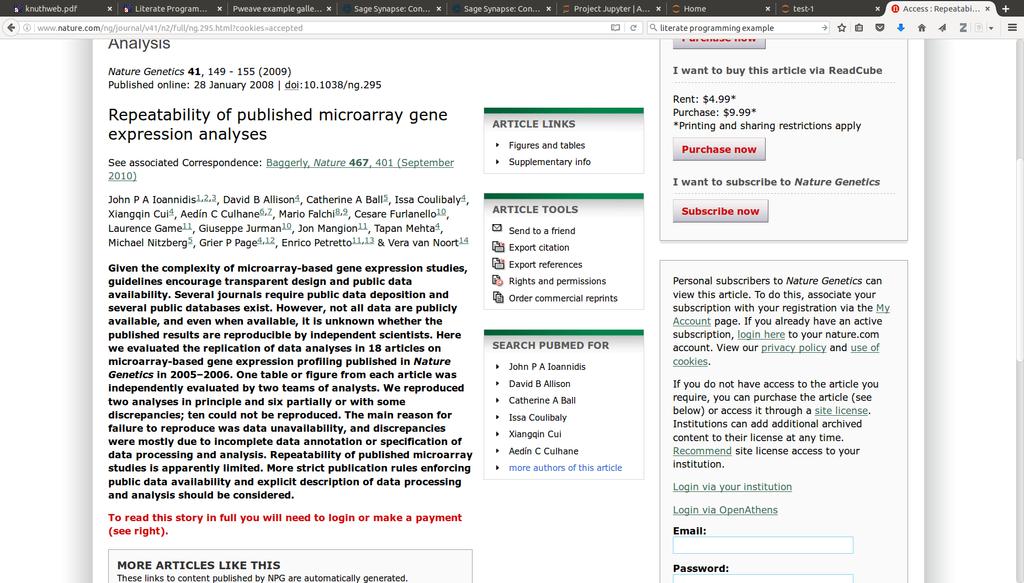Open the Figures and tables link
Viewport: 1024px width, 583px height.
(547, 146)
